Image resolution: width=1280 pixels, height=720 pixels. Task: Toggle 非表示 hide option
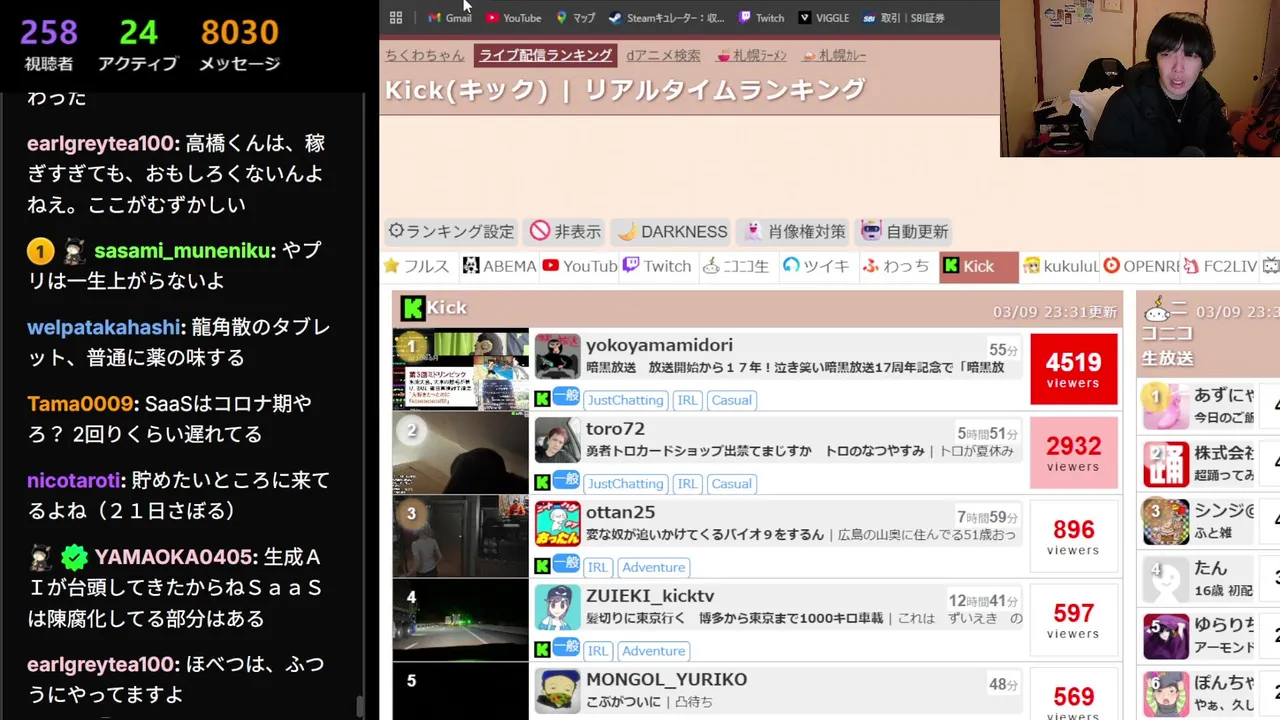click(x=565, y=231)
